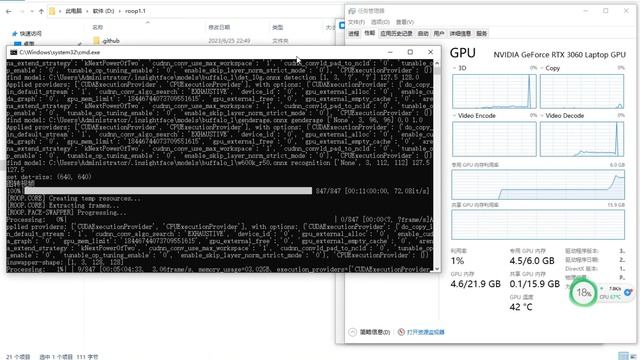Click the Video Decode usage graph

pyautogui.click(x=582, y=139)
